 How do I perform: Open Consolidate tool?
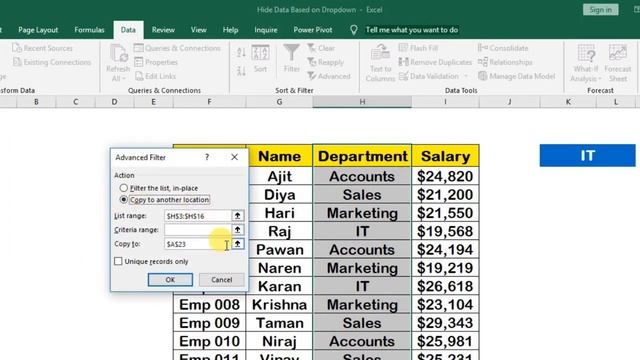click(x=503, y=48)
